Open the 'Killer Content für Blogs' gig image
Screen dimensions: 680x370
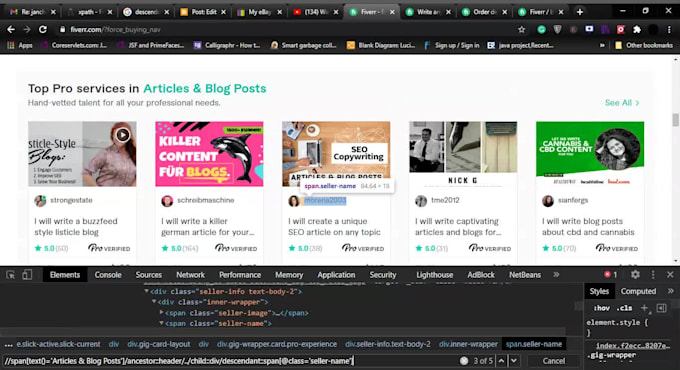pyautogui.click(x=209, y=154)
